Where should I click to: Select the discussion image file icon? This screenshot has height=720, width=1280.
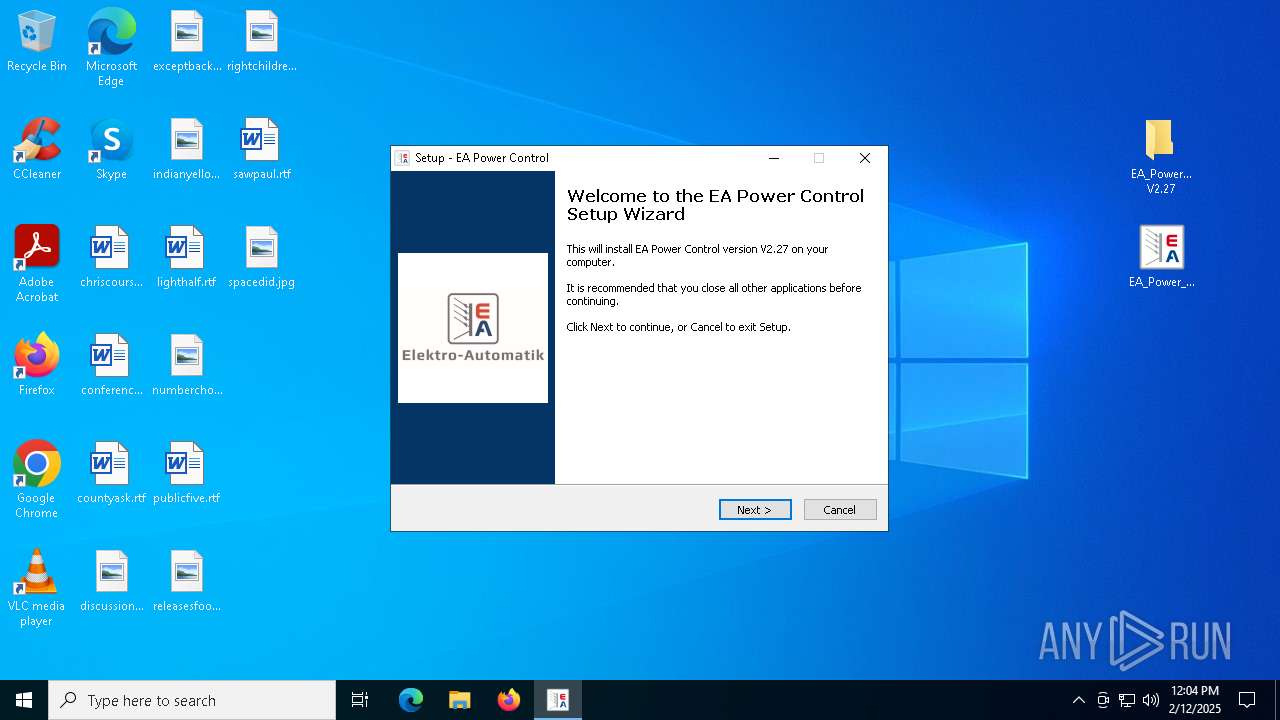coord(111,582)
